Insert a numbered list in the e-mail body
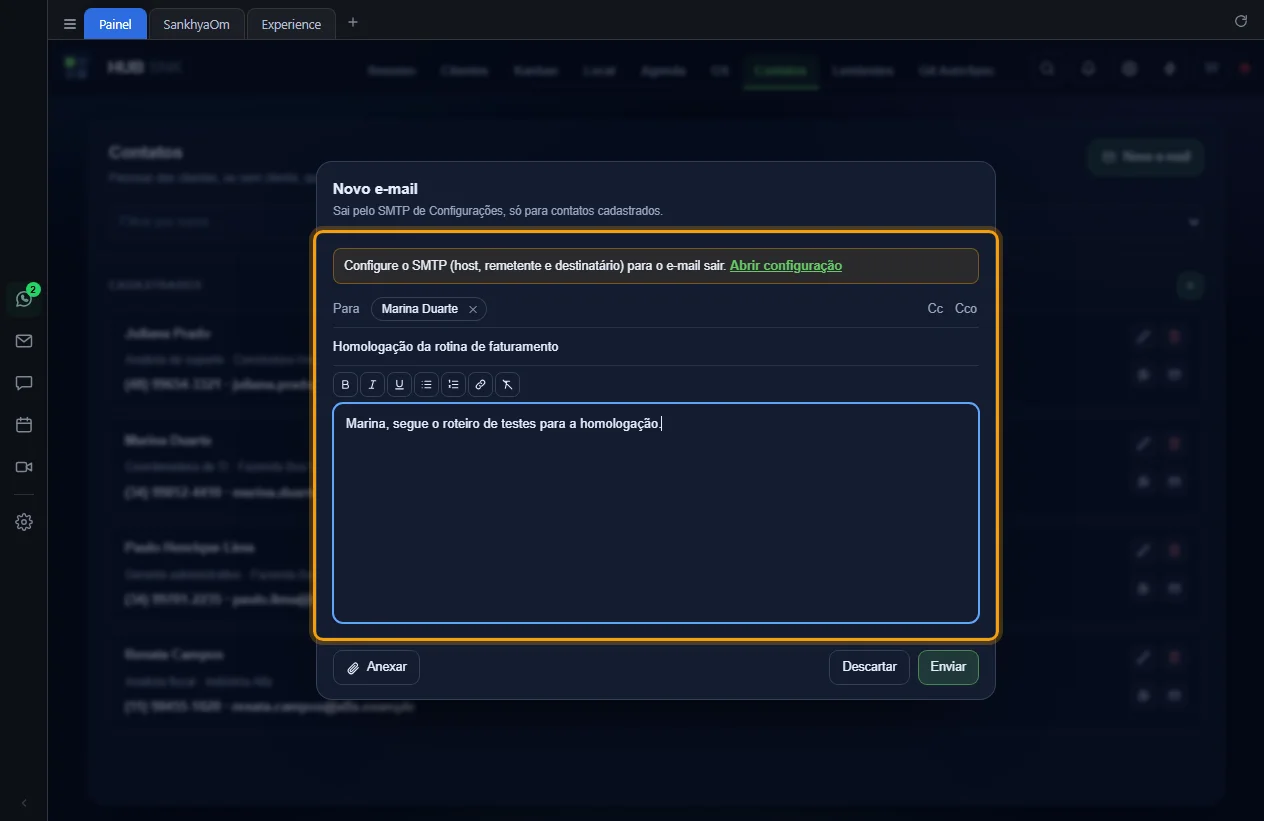 click(454, 384)
